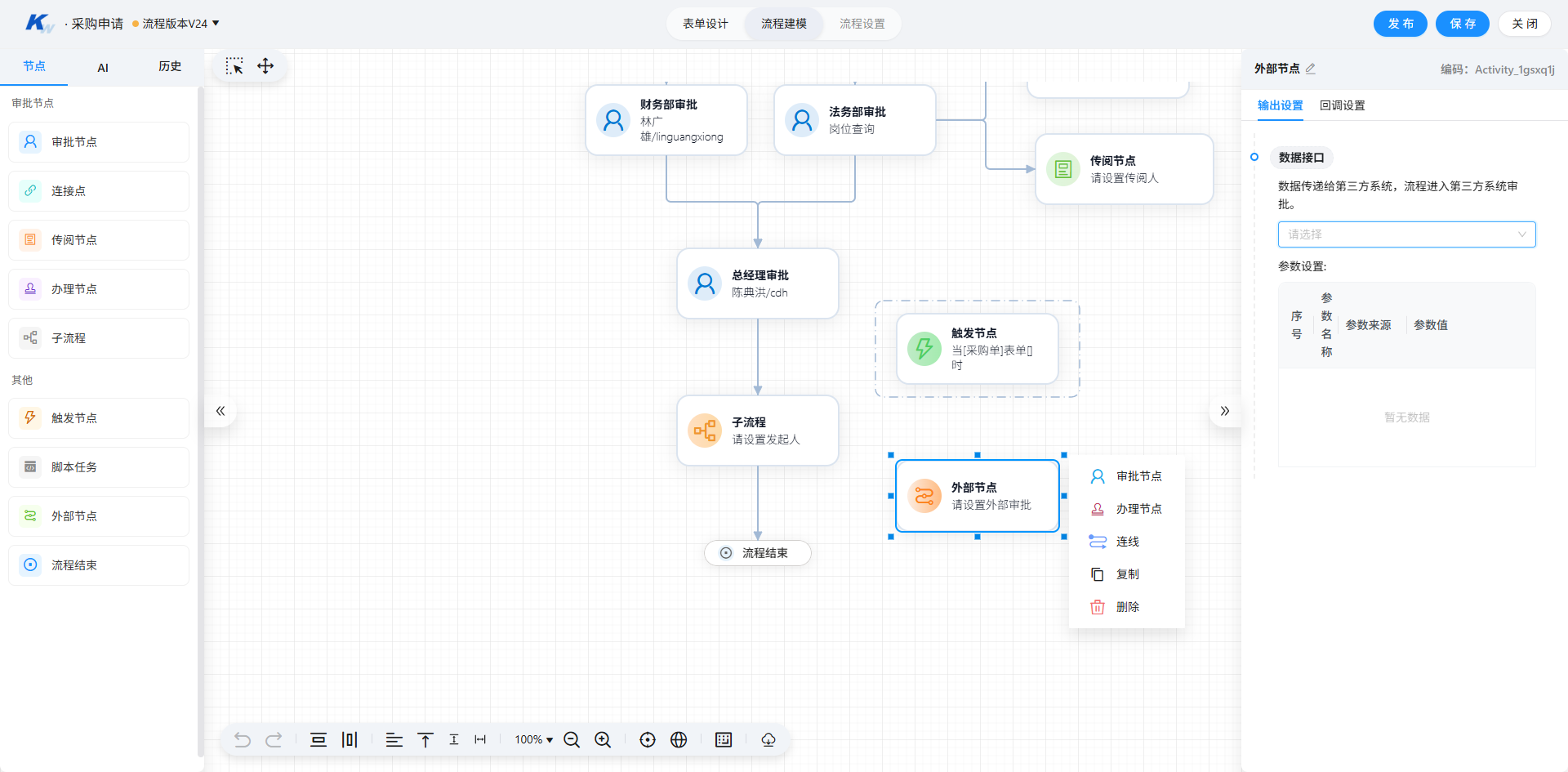Switch to the 流程设置 tab
This screenshot has width=1568, height=772.
pyautogui.click(x=862, y=24)
